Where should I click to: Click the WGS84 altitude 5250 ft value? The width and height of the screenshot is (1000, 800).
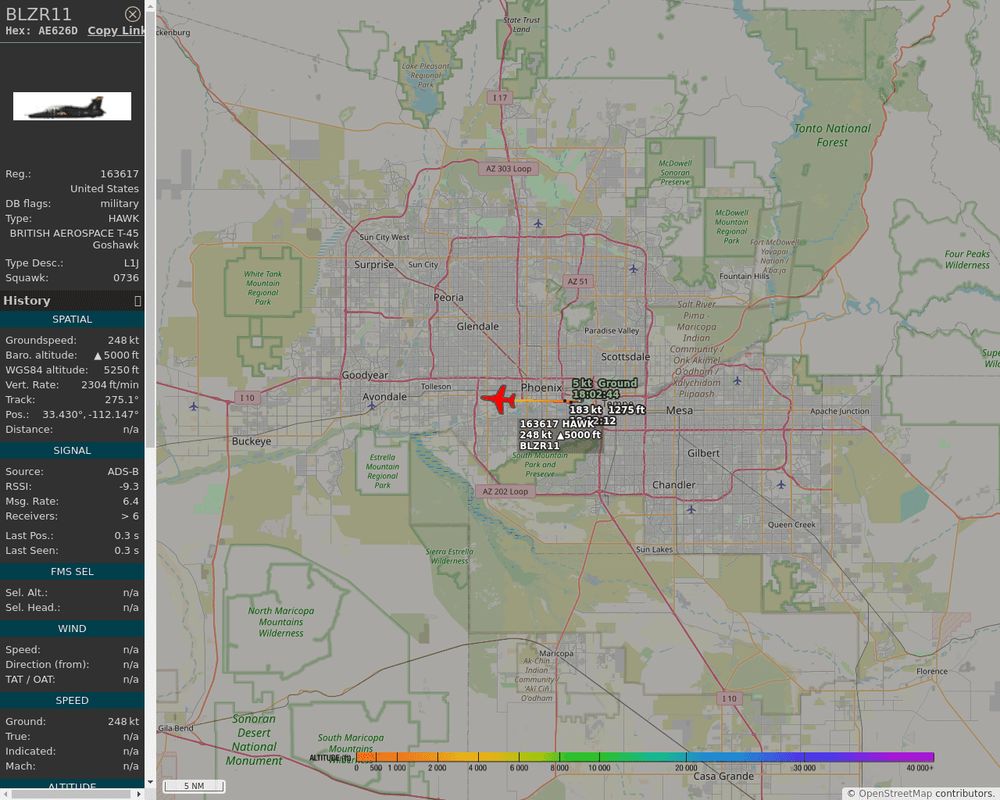click(x=121, y=370)
